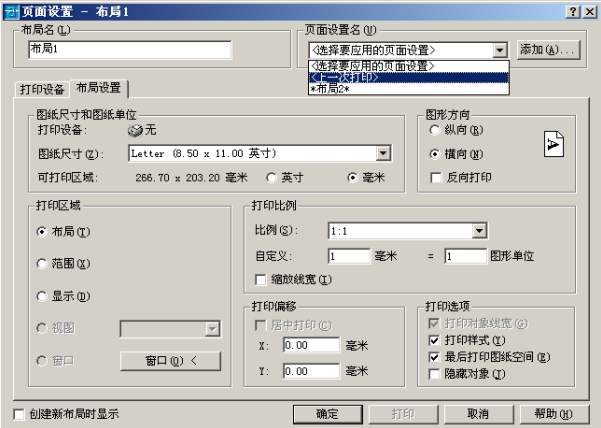Click the X offset input field
Screen dimensions: 601x428
coord(311,345)
